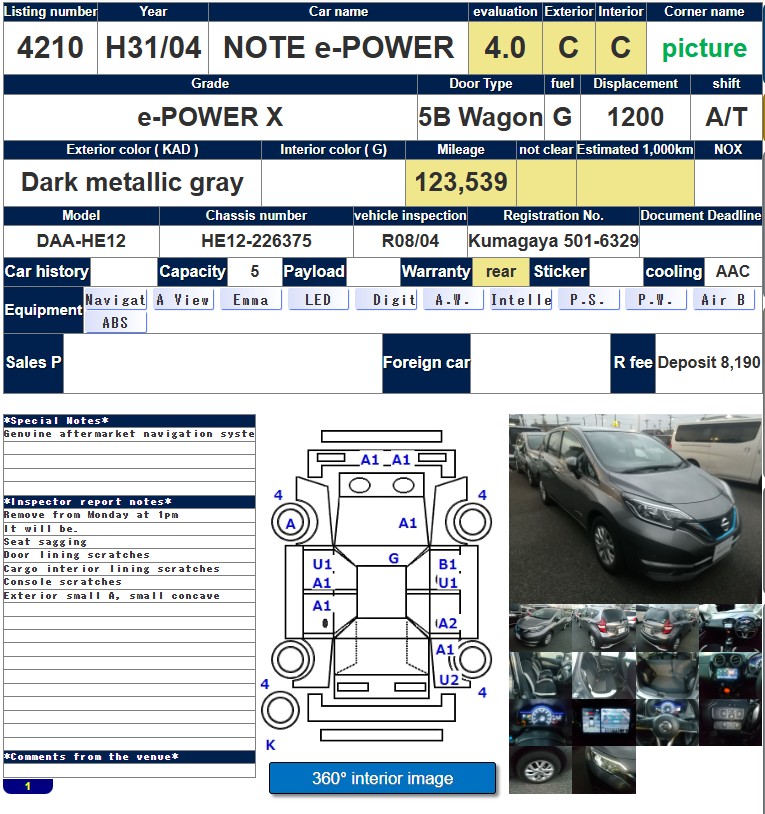Select grade text e-POWER X
This screenshot has height=814, width=765.
210,117
